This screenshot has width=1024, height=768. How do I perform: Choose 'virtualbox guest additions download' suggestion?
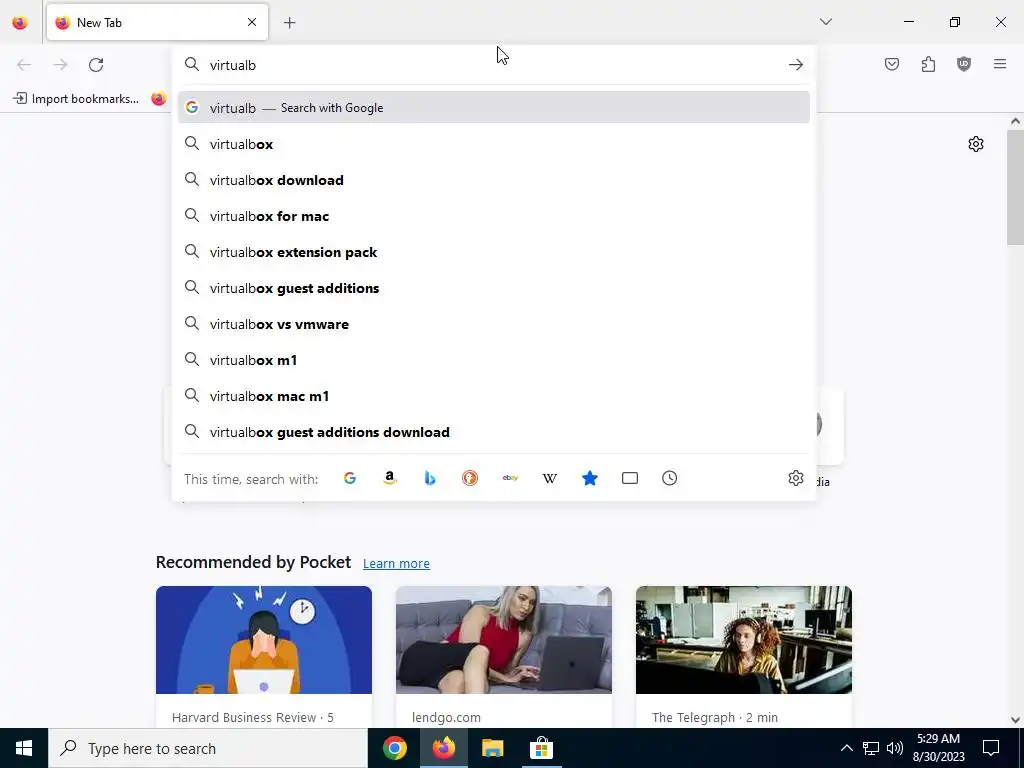[494, 432]
